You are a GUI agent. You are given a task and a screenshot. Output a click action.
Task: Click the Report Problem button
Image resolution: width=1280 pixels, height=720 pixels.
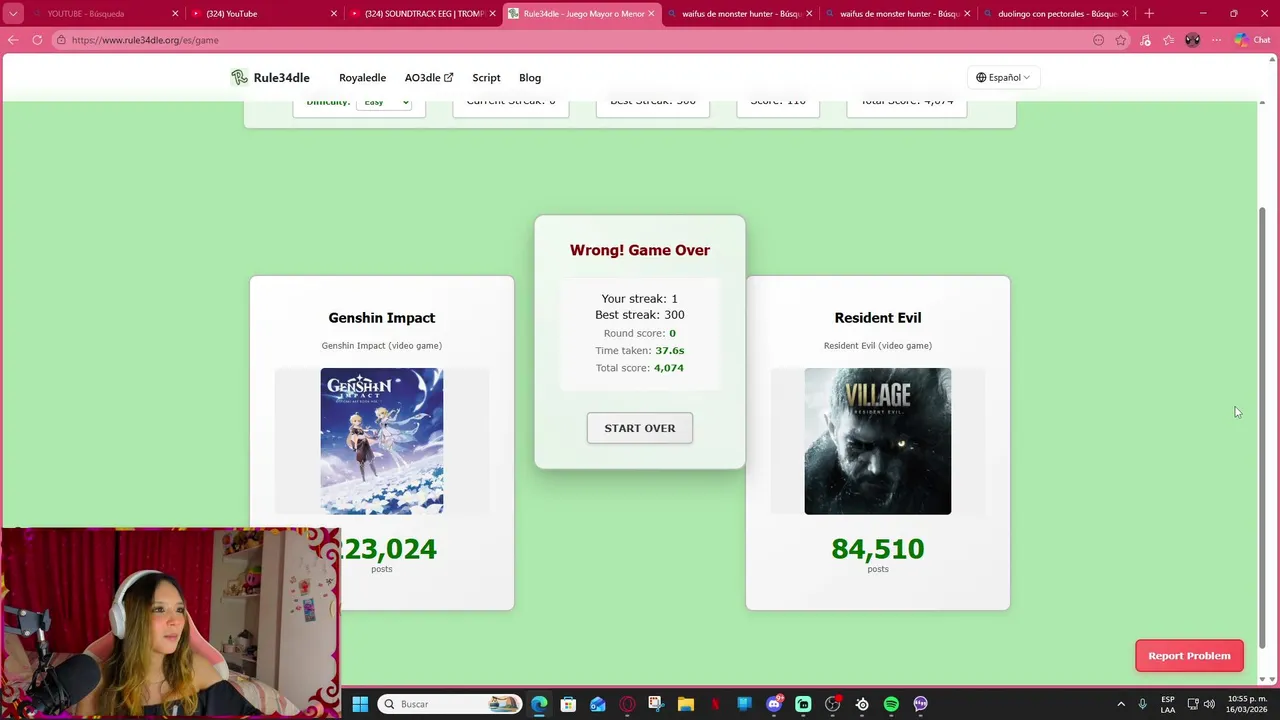(1189, 656)
